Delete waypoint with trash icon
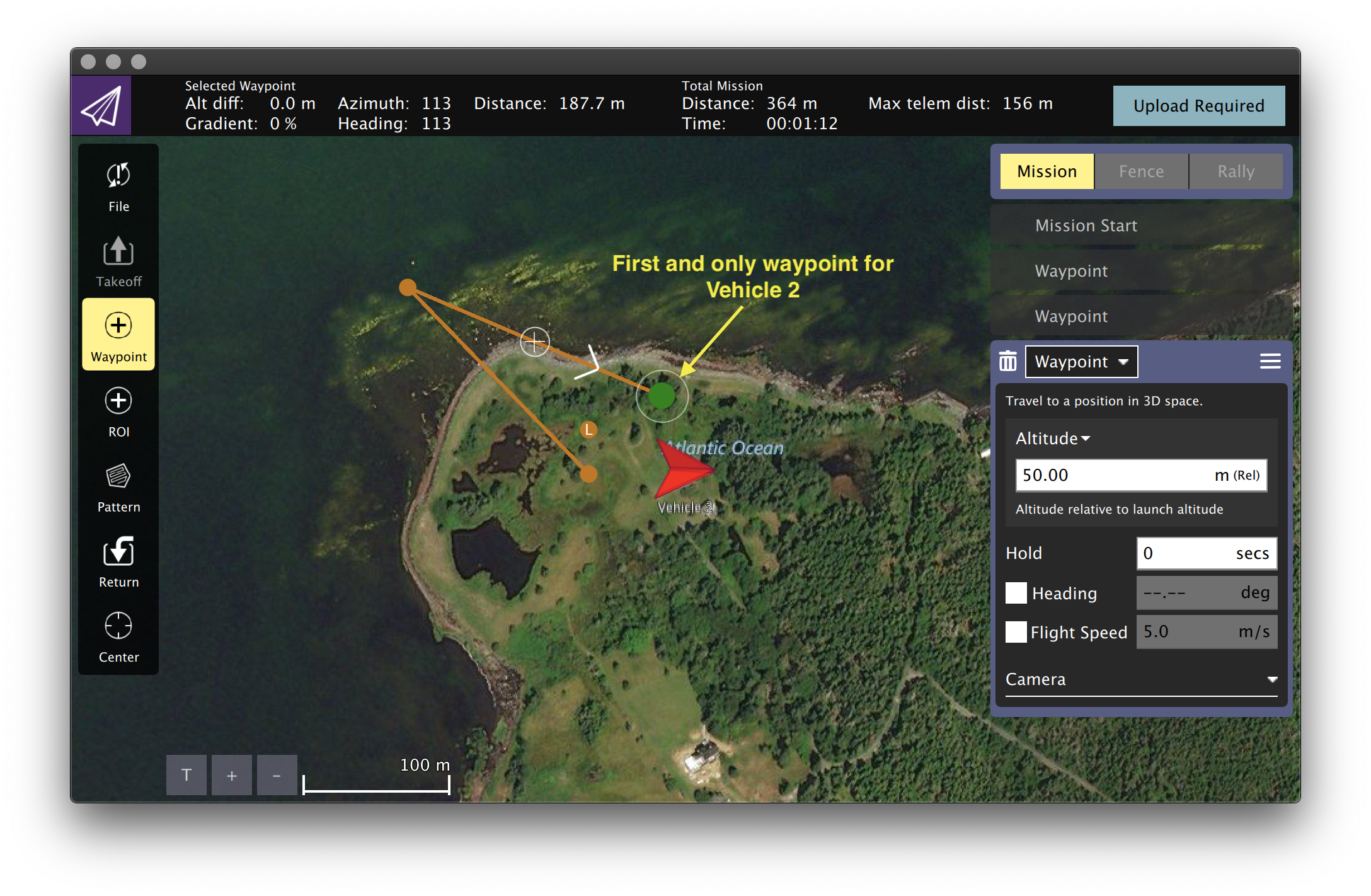The image size is (1371, 896). (1008, 362)
